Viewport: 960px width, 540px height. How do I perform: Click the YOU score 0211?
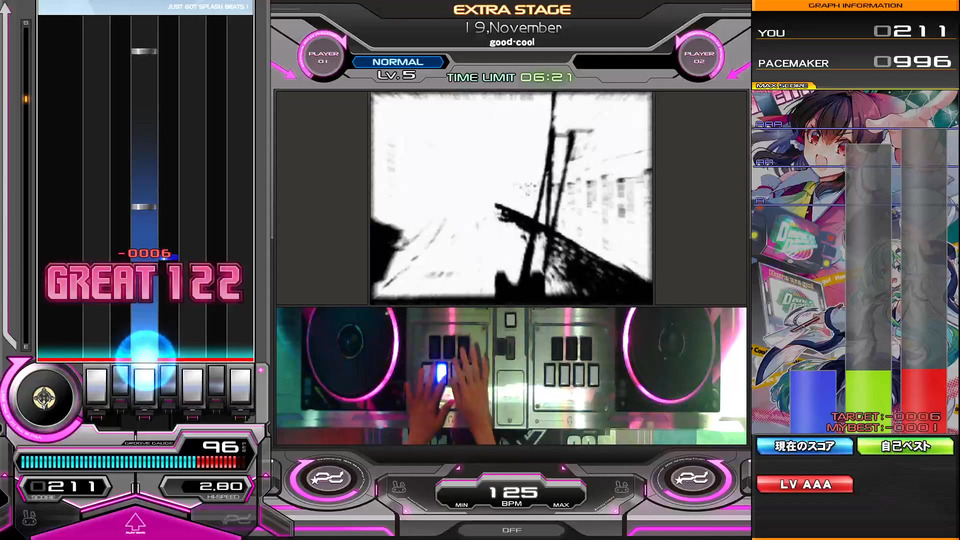click(x=911, y=31)
